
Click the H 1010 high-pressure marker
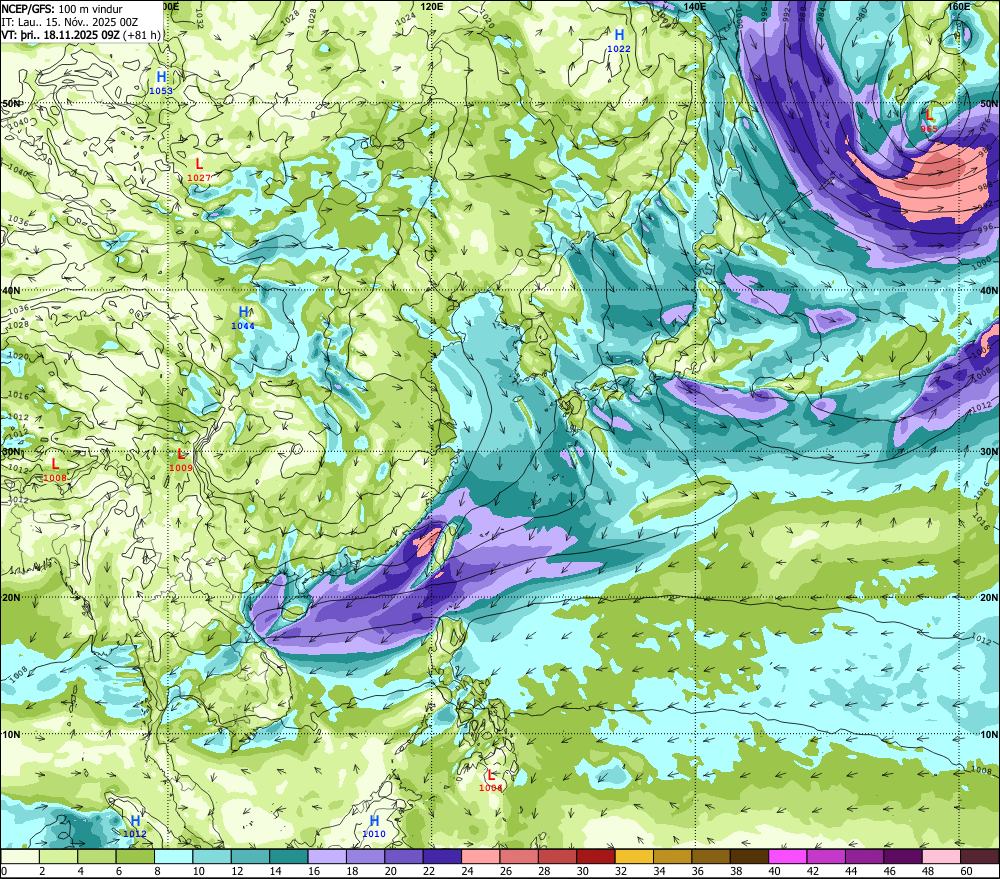[374, 826]
